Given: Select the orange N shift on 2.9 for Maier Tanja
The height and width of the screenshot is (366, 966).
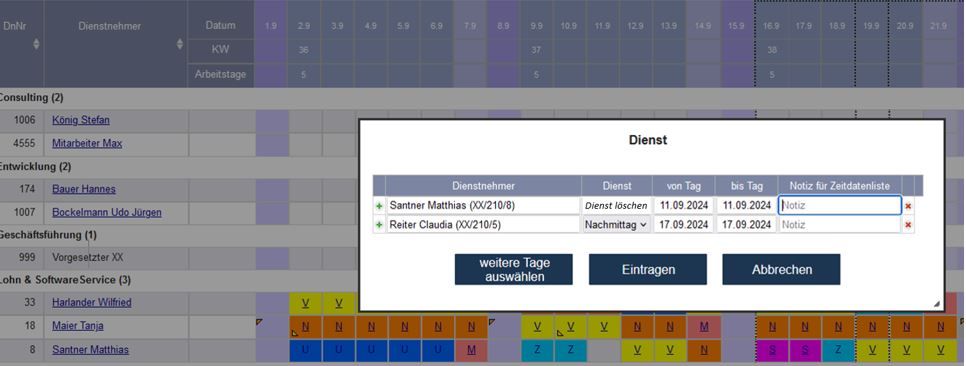Looking at the screenshot, I should (x=305, y=326).
